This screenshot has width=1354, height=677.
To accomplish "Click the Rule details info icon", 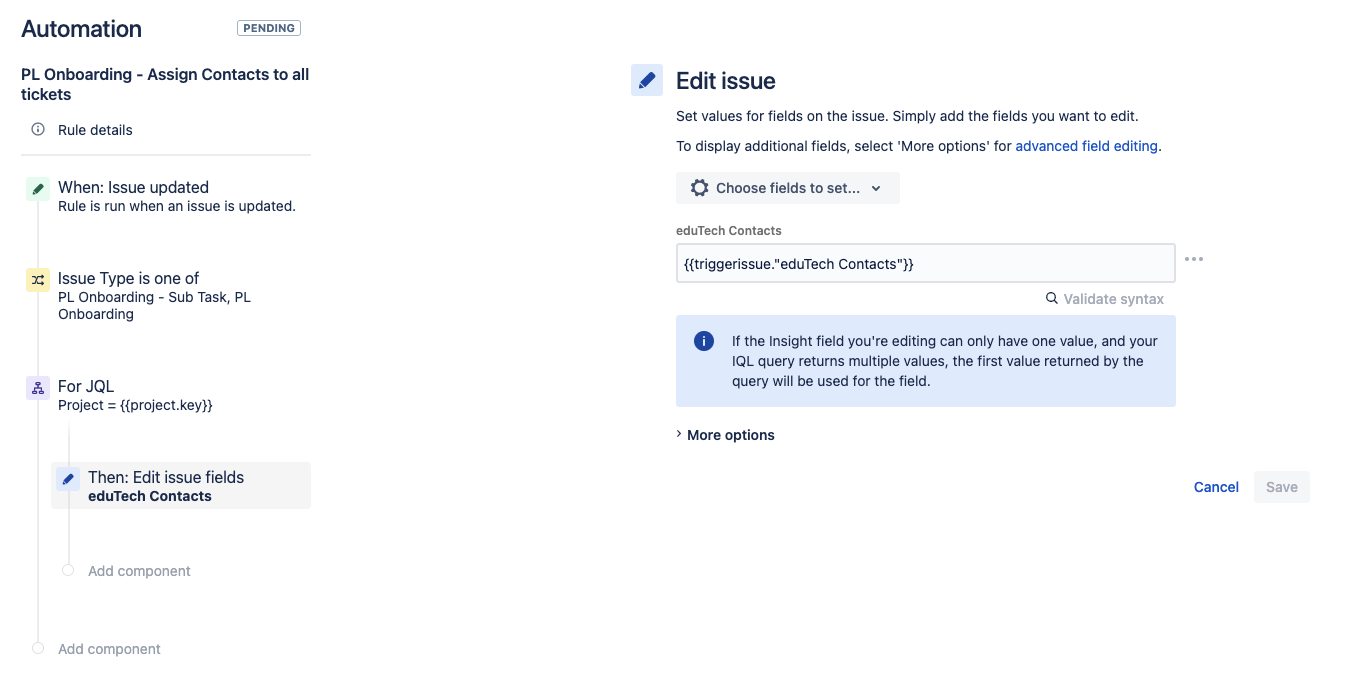I will (38, 129).
